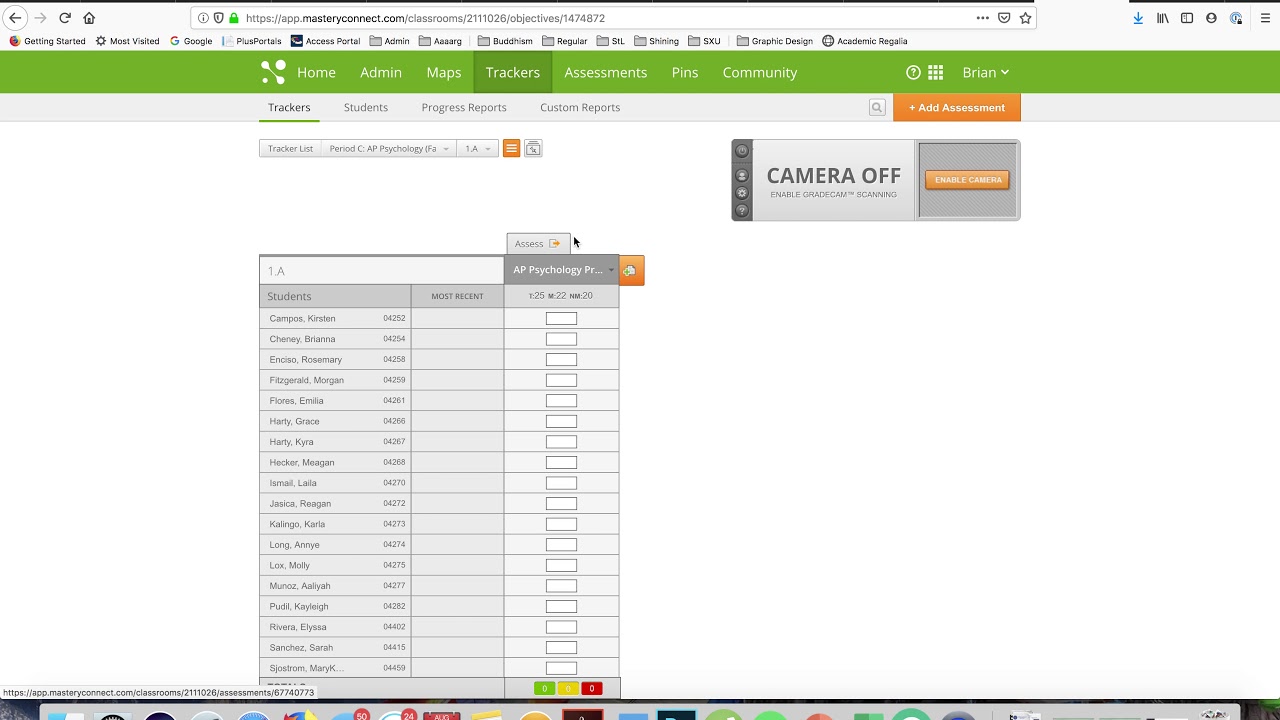Open student Rivera, Elyssa

(x=298, y=627)
